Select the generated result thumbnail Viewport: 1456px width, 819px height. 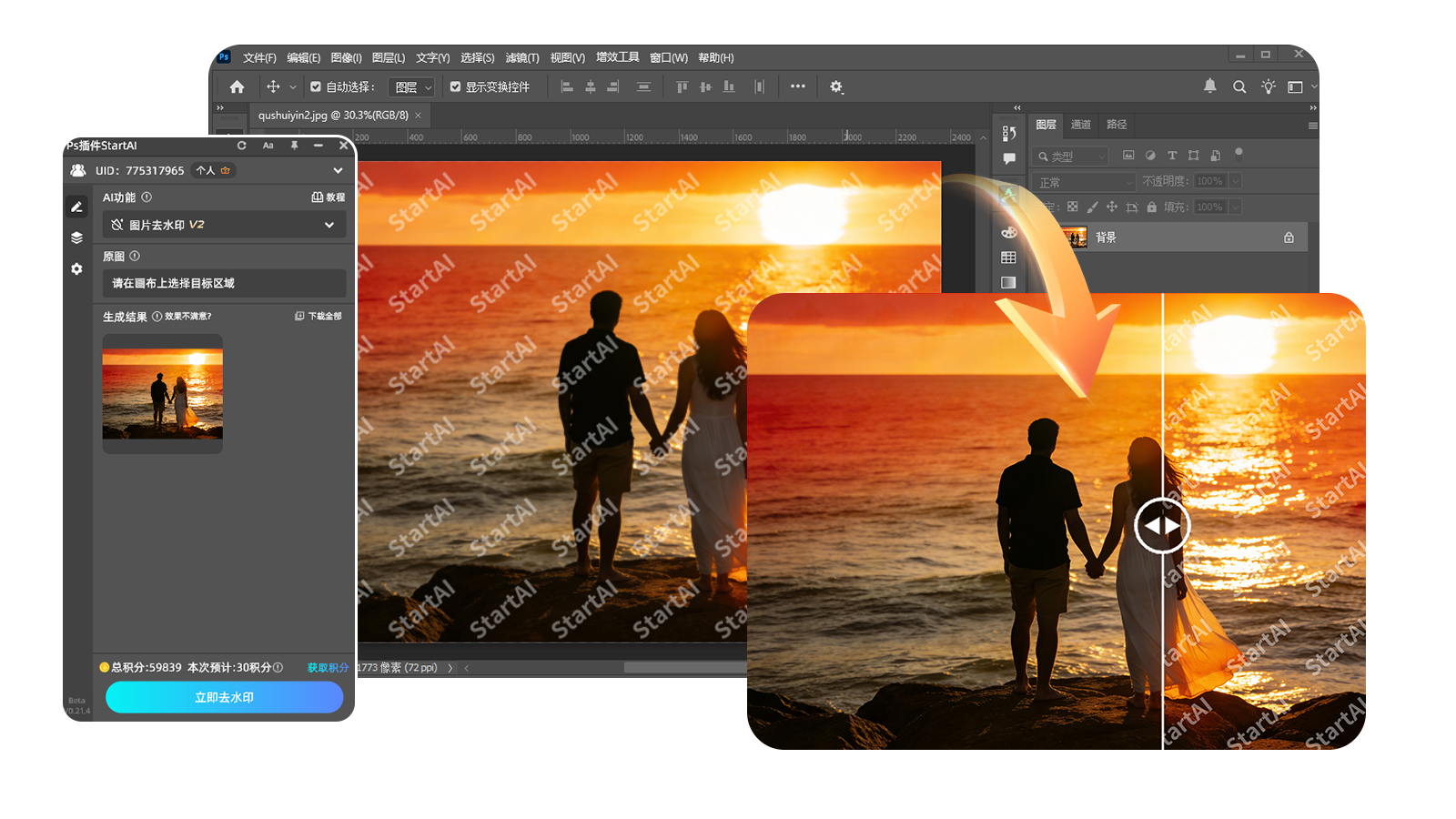coord(163,393)
